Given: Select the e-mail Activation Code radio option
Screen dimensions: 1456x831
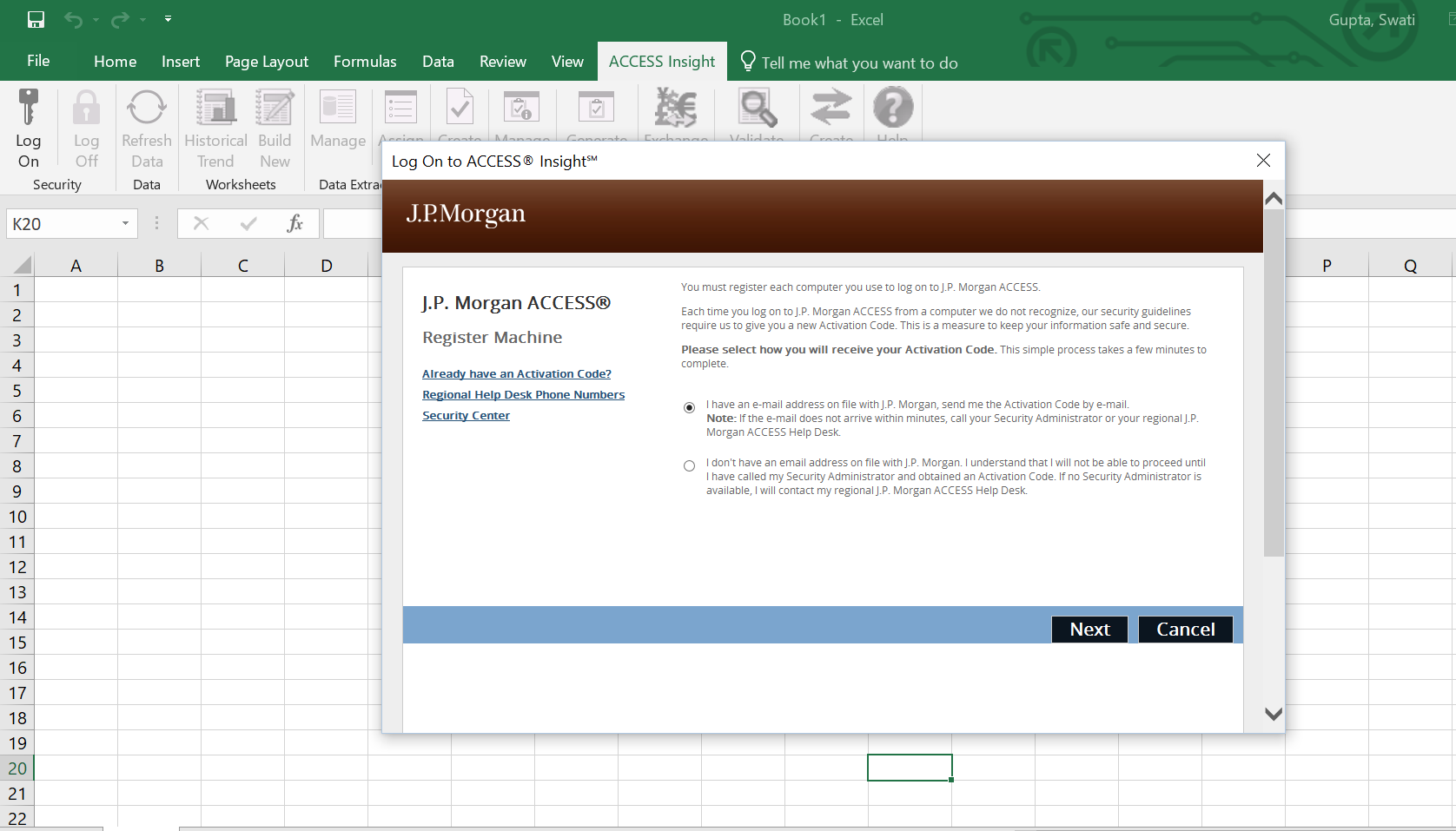Looking at the screenshot, I should click(x=690, y=407).
